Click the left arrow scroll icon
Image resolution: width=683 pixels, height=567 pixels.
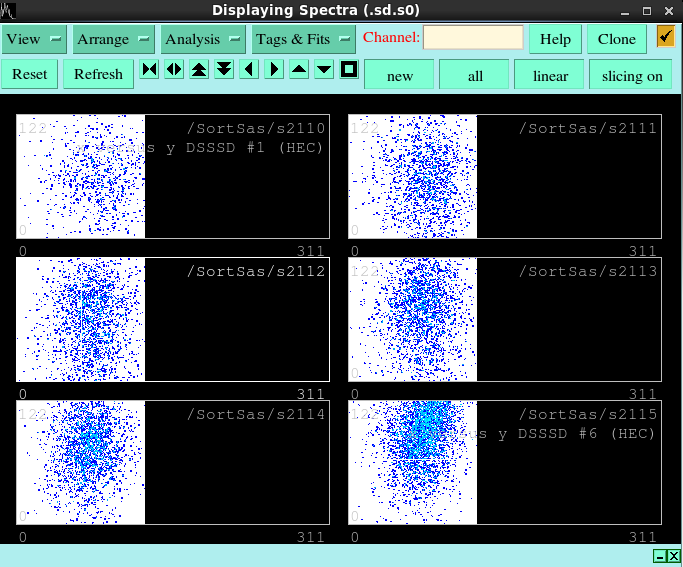[249, 69]
